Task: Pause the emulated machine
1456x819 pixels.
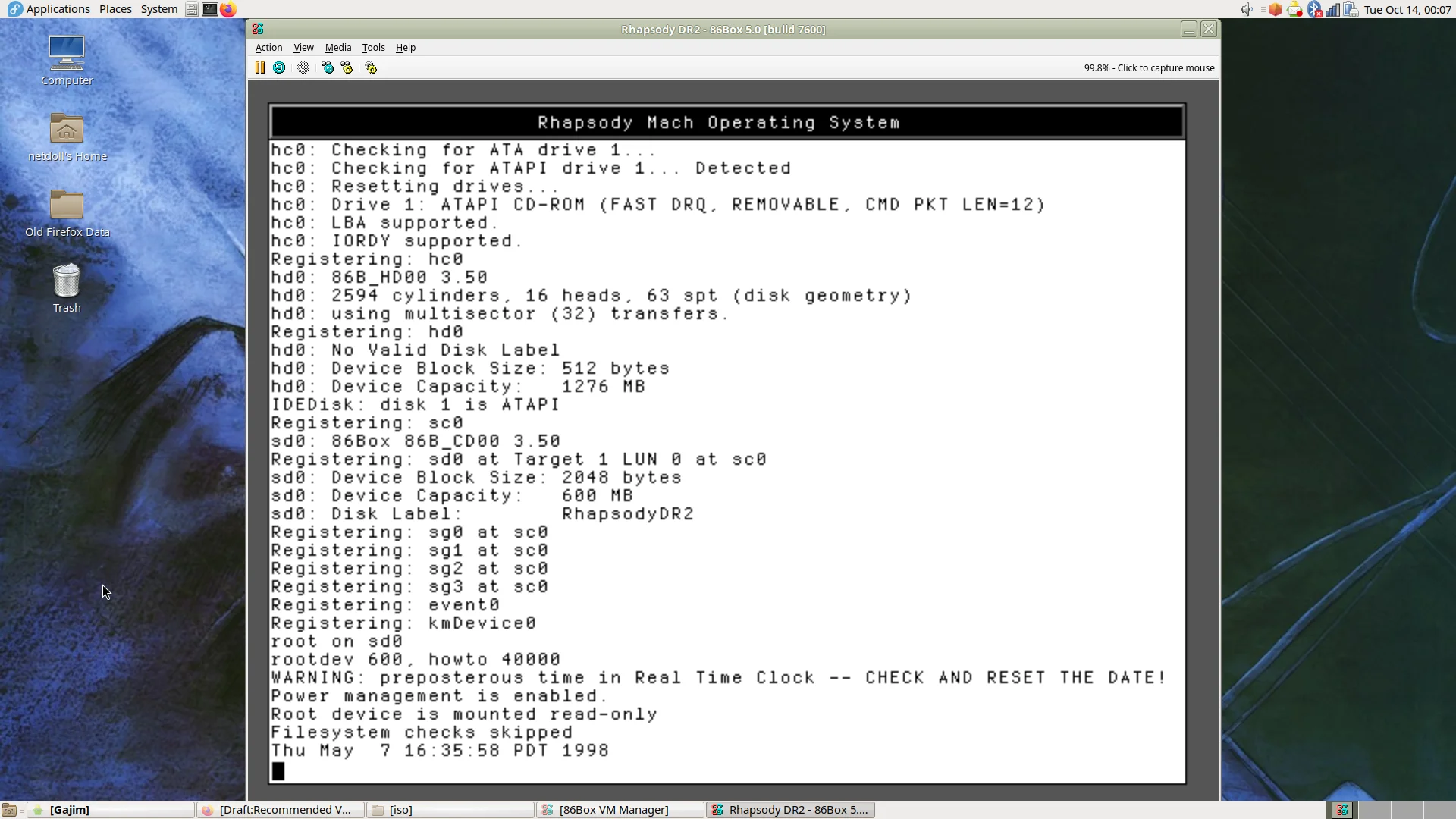Action: (x=259, y=67)
